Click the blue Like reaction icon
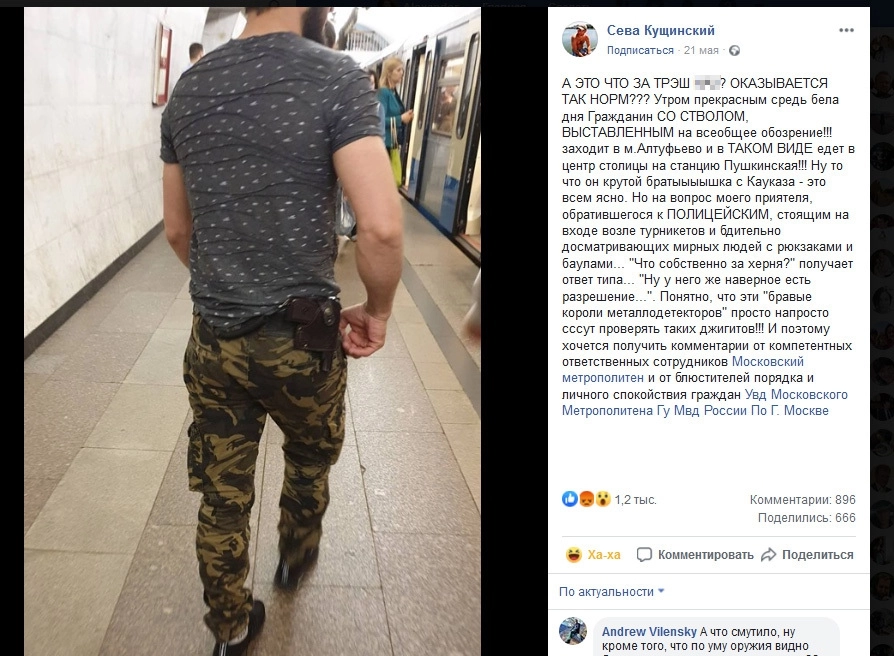Viewport: 894px width, 656px height. point(570,499)
